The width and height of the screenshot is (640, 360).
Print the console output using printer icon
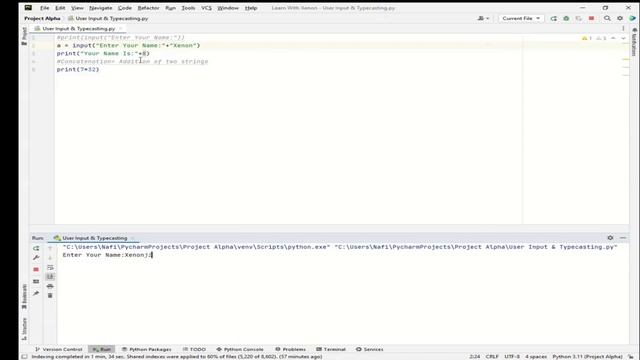[50, 286]
